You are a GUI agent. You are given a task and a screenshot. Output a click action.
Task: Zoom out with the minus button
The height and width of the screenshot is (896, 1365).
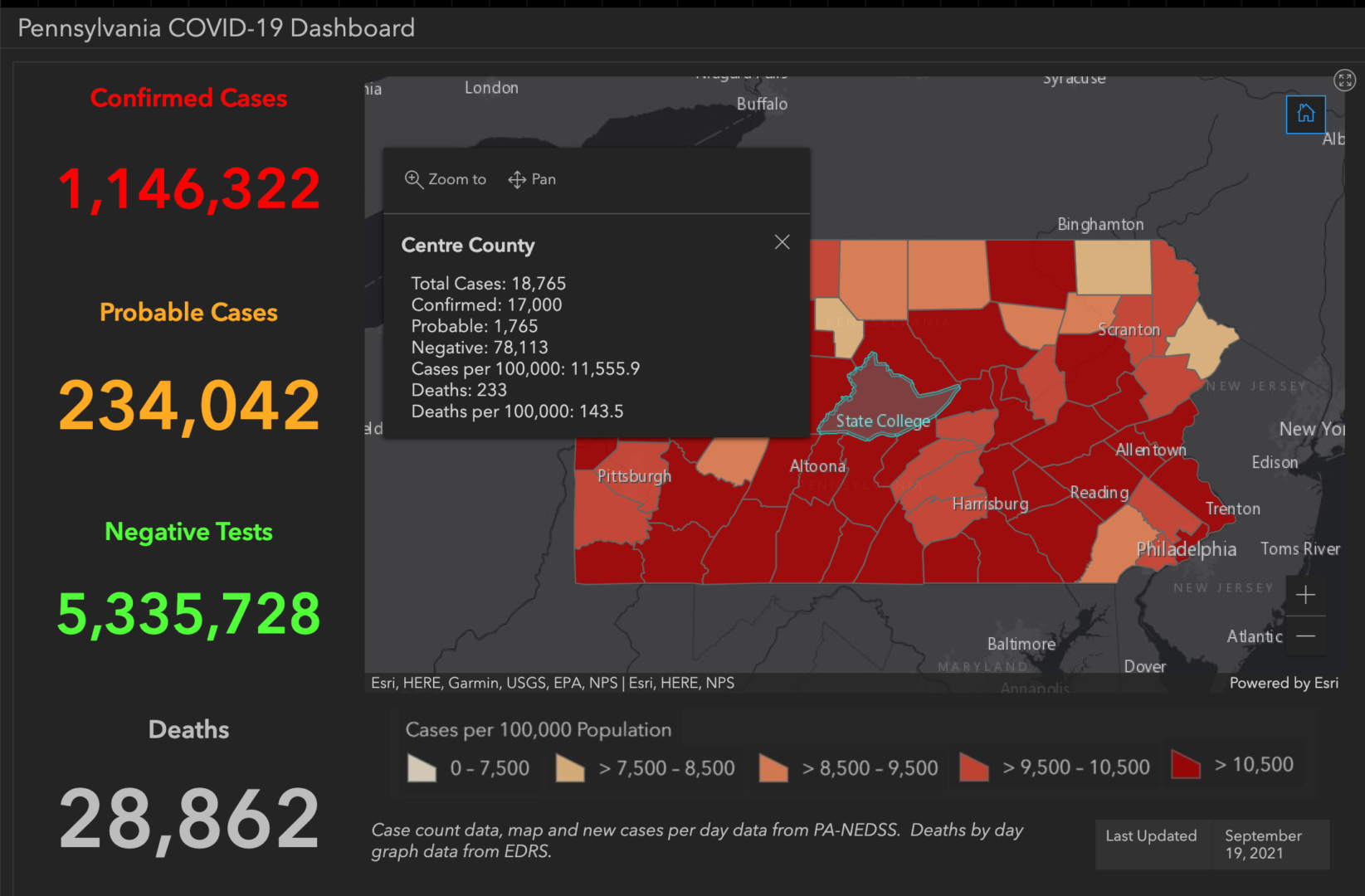1305,636
